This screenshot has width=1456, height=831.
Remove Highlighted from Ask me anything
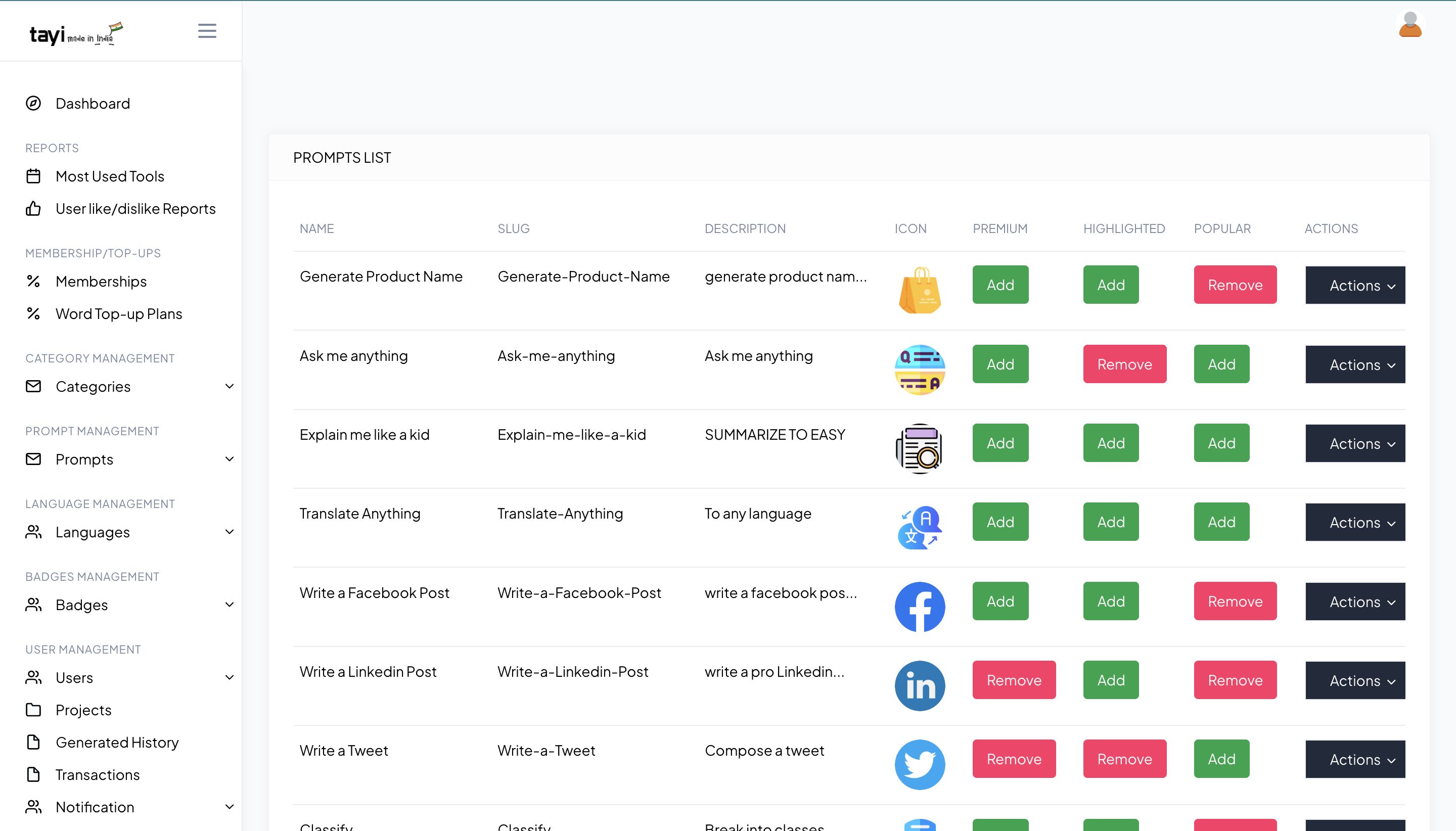(x=1124, y=363)
